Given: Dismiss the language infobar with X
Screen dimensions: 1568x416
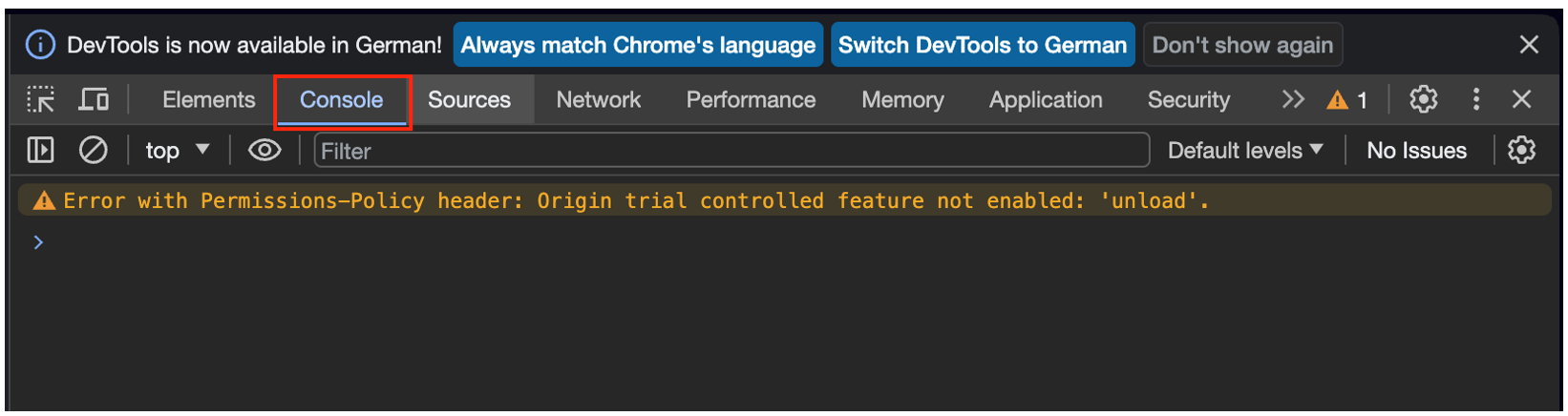Looking at the screenshot, I should pyautogui.click(x=1529, y=45).
